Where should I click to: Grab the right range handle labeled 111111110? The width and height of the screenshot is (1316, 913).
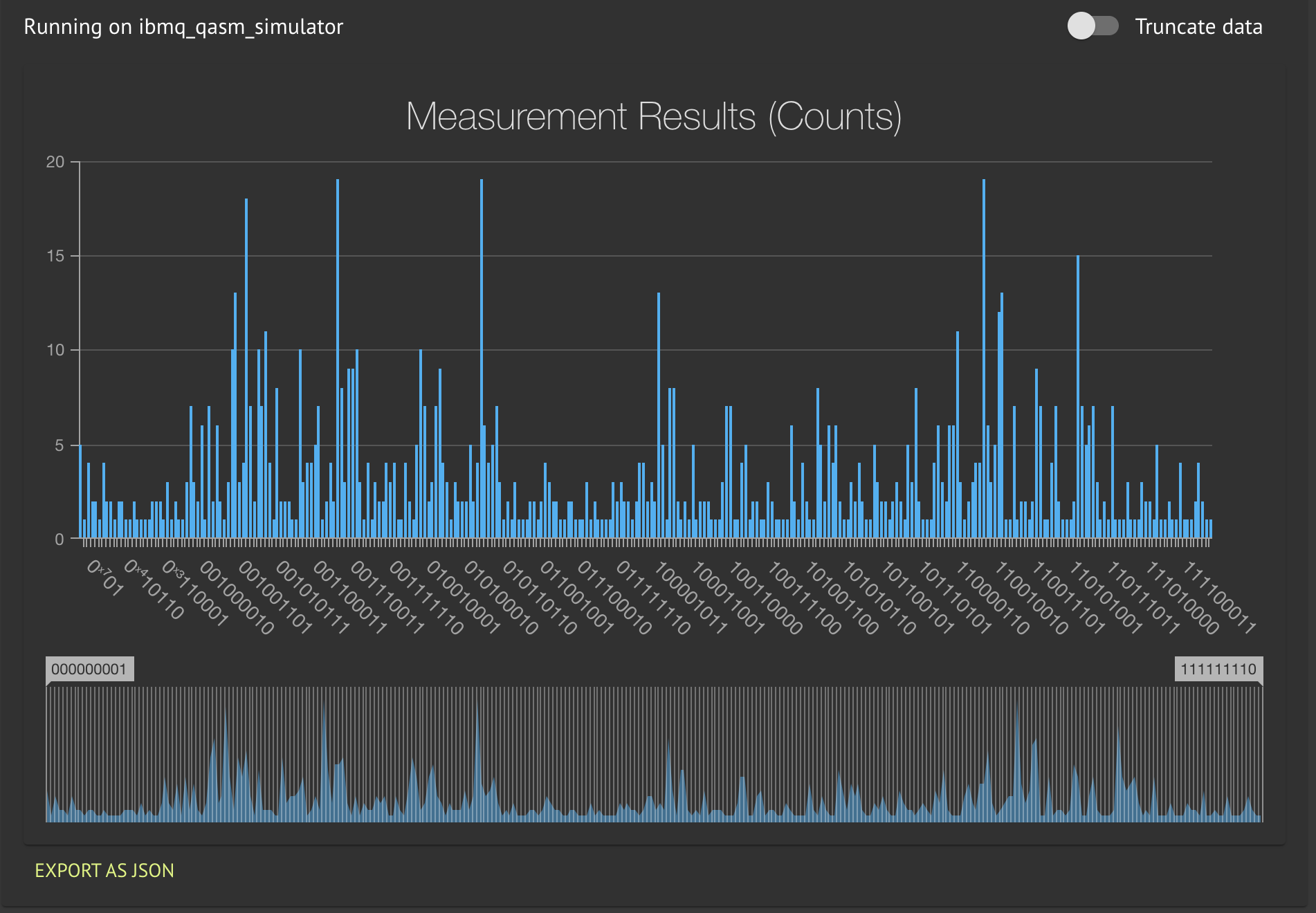coord(1218,669)
